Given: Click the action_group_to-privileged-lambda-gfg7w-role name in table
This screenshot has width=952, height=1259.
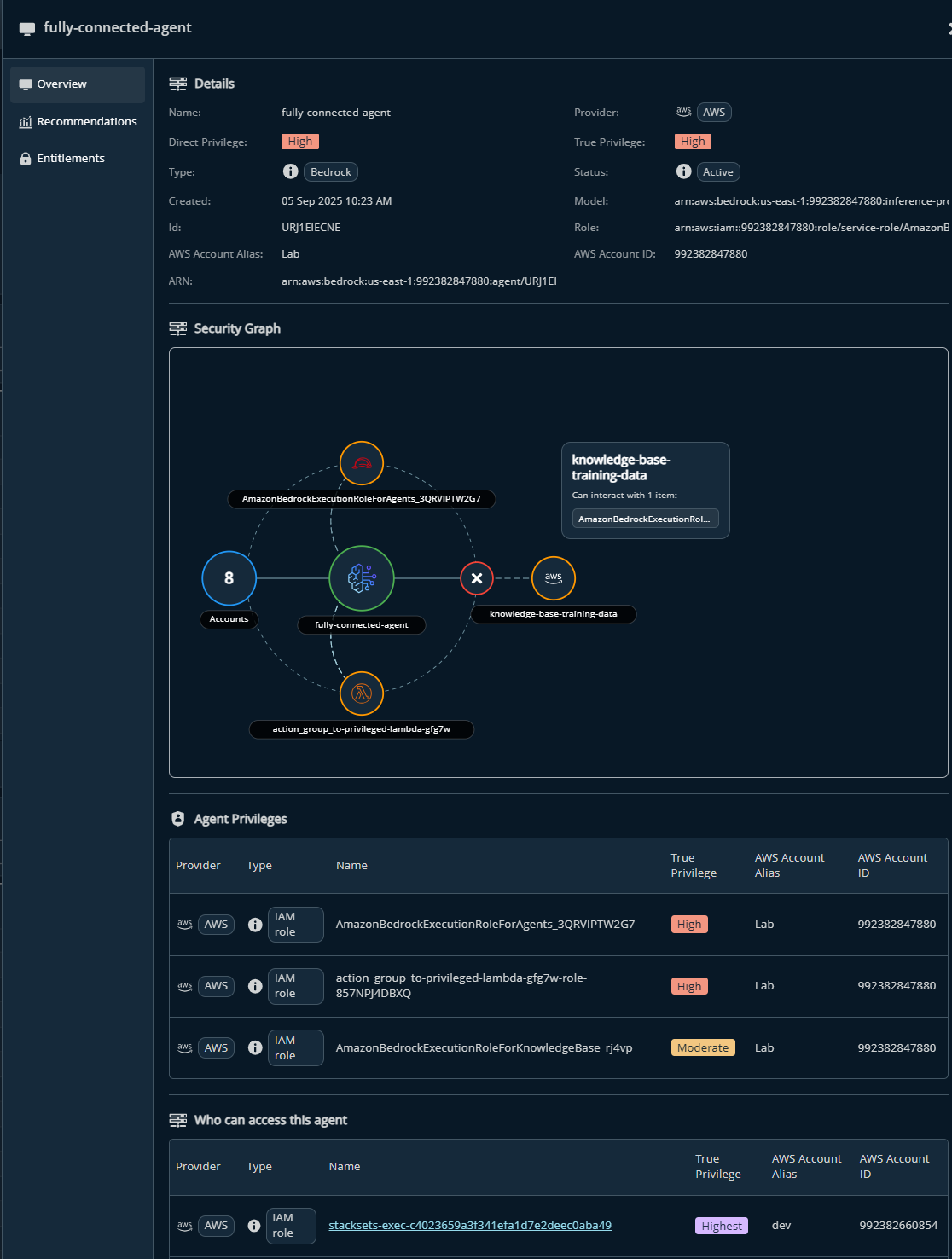Looking at the screenshot, I should pyautogui.click(x=461, y=986).
